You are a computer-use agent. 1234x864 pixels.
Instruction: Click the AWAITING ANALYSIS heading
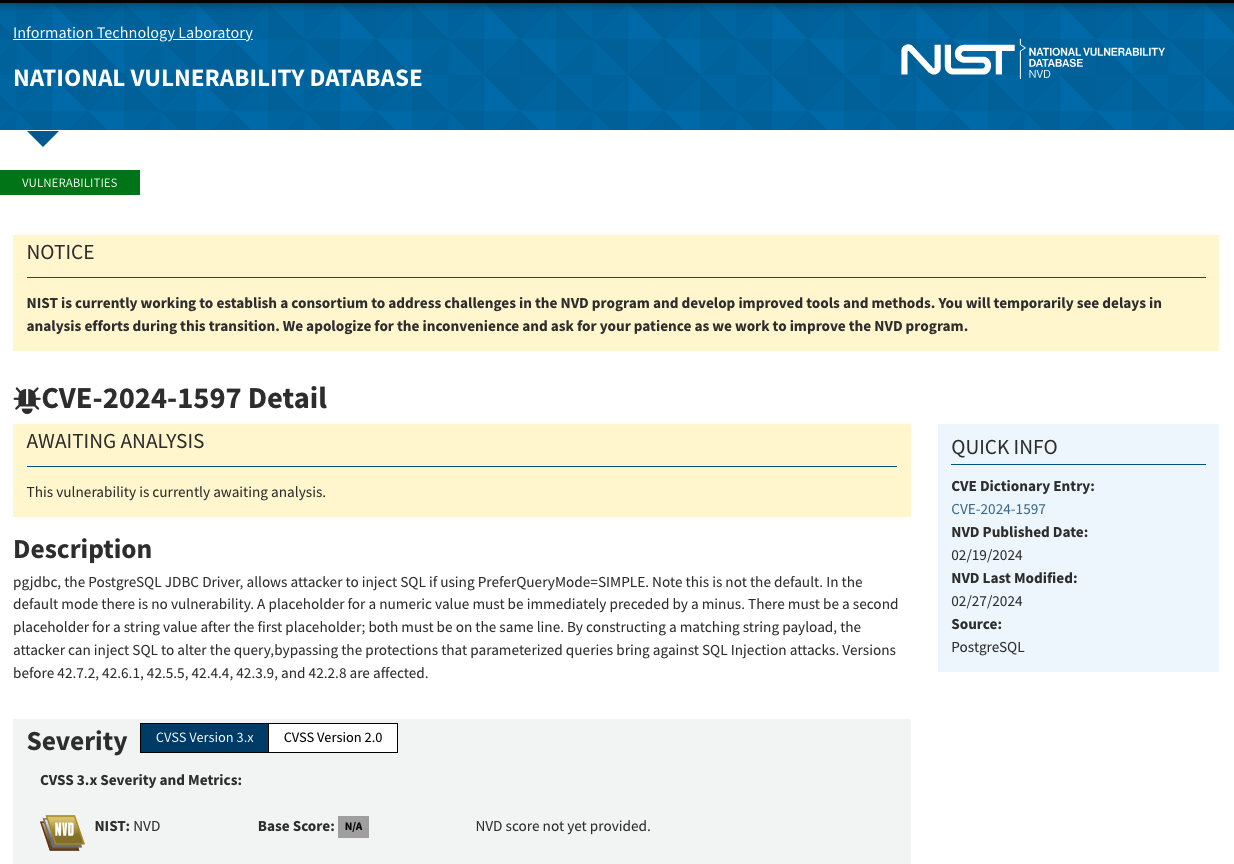click(x=115, y=441)
